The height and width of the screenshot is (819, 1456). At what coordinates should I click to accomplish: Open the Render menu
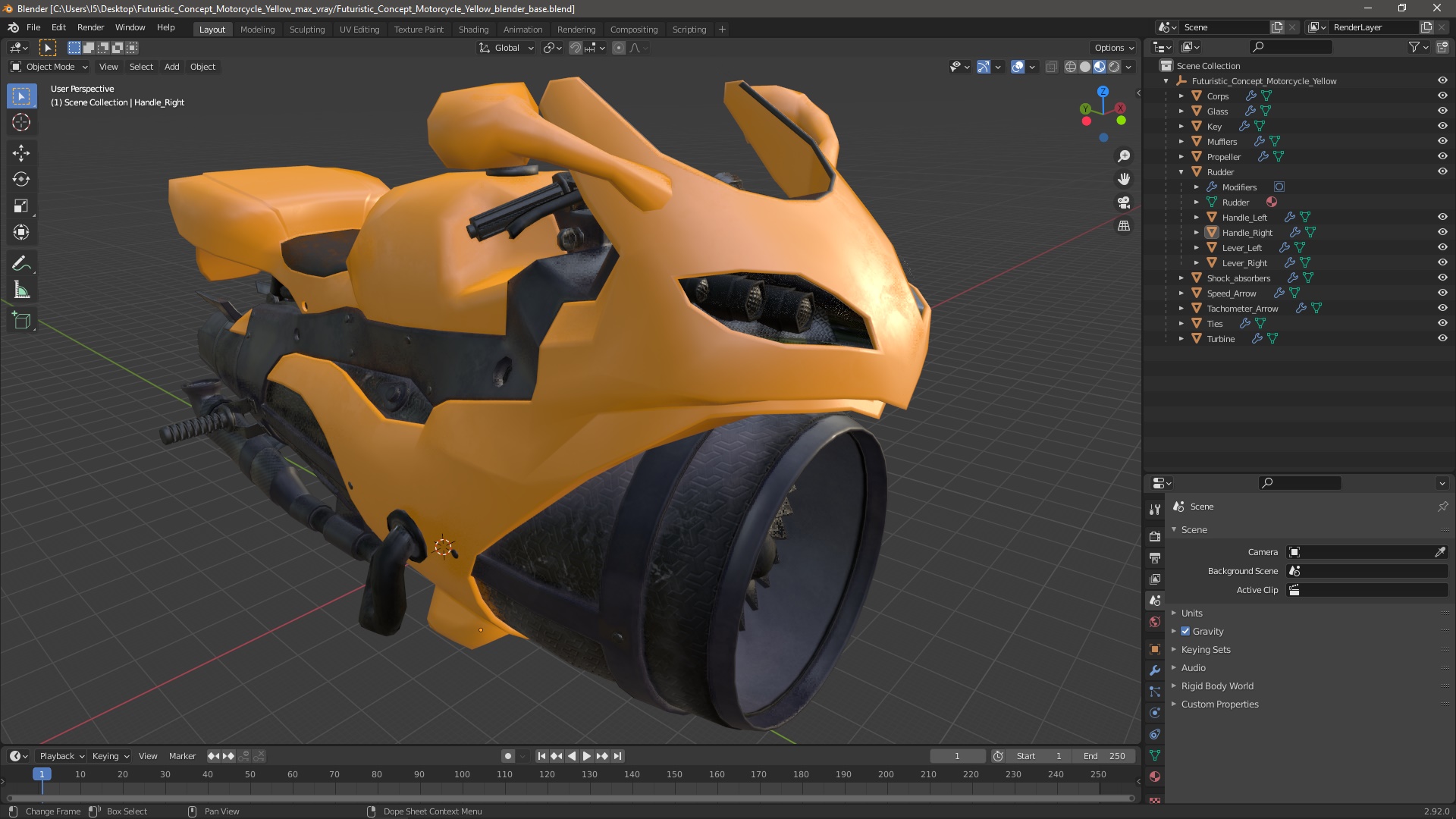90,27
